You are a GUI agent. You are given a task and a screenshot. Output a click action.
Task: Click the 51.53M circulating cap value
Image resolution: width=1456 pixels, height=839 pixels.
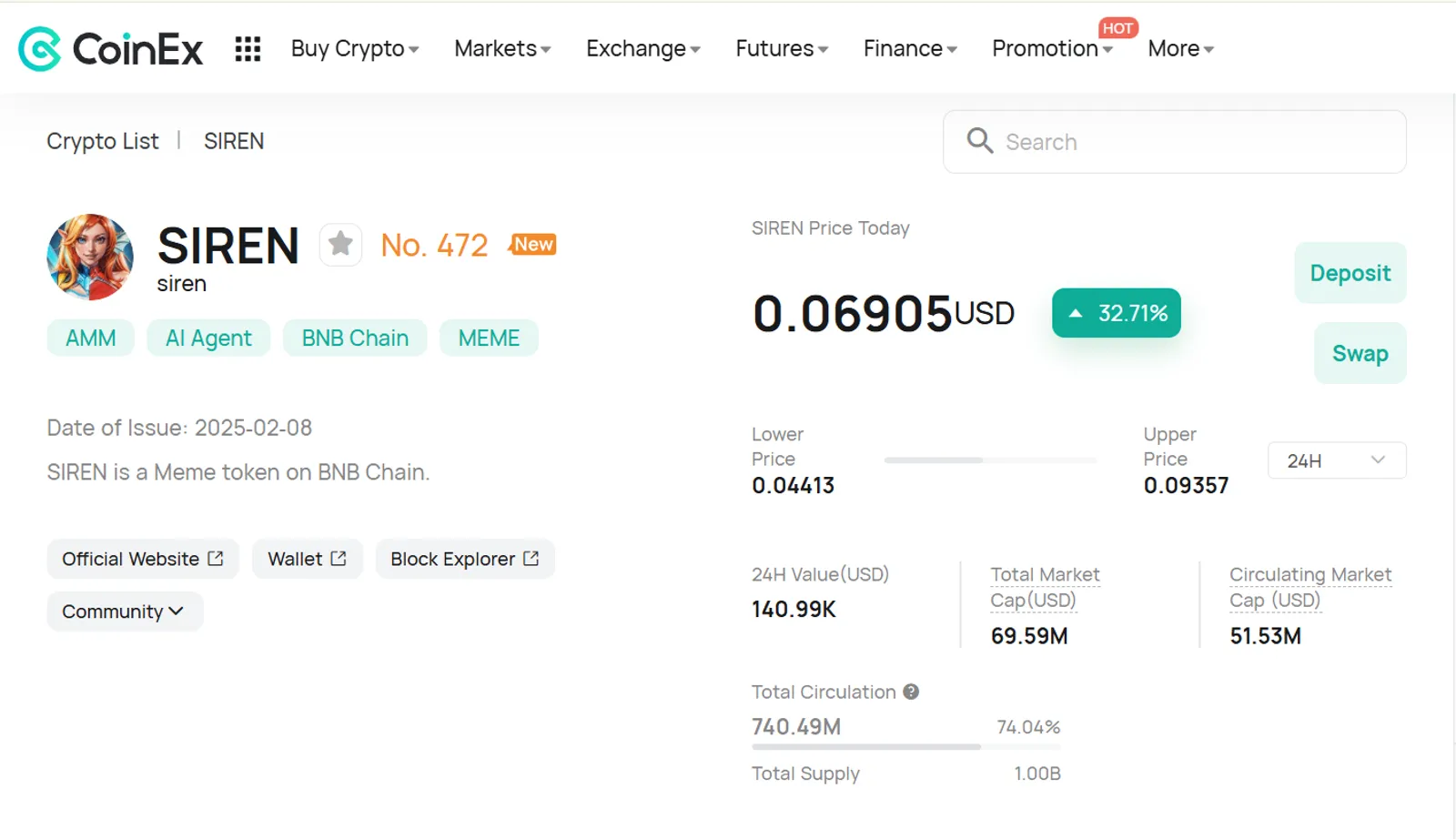pos(1265,636)
